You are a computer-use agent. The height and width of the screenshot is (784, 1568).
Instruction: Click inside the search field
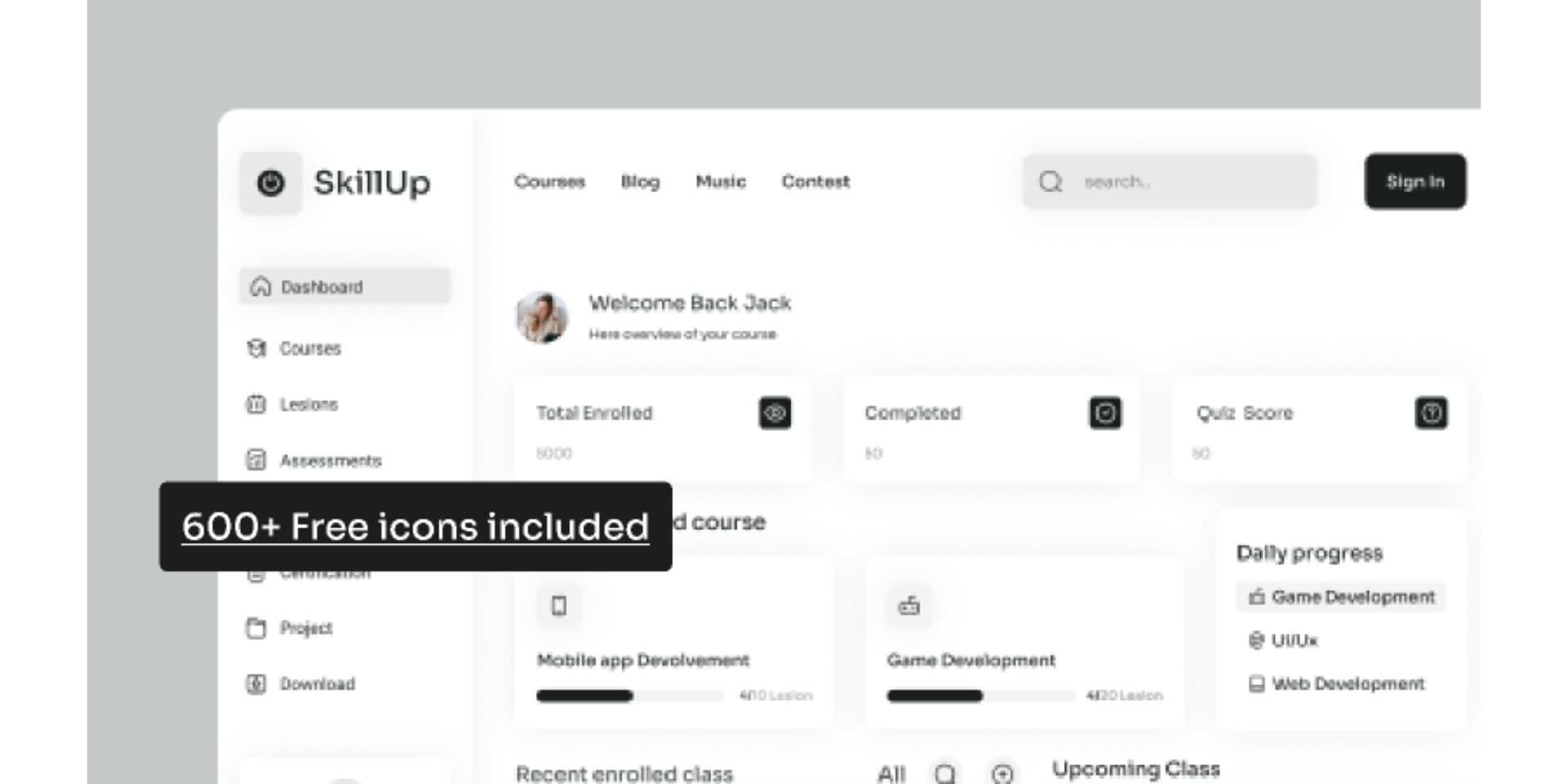click(1168, 181)
